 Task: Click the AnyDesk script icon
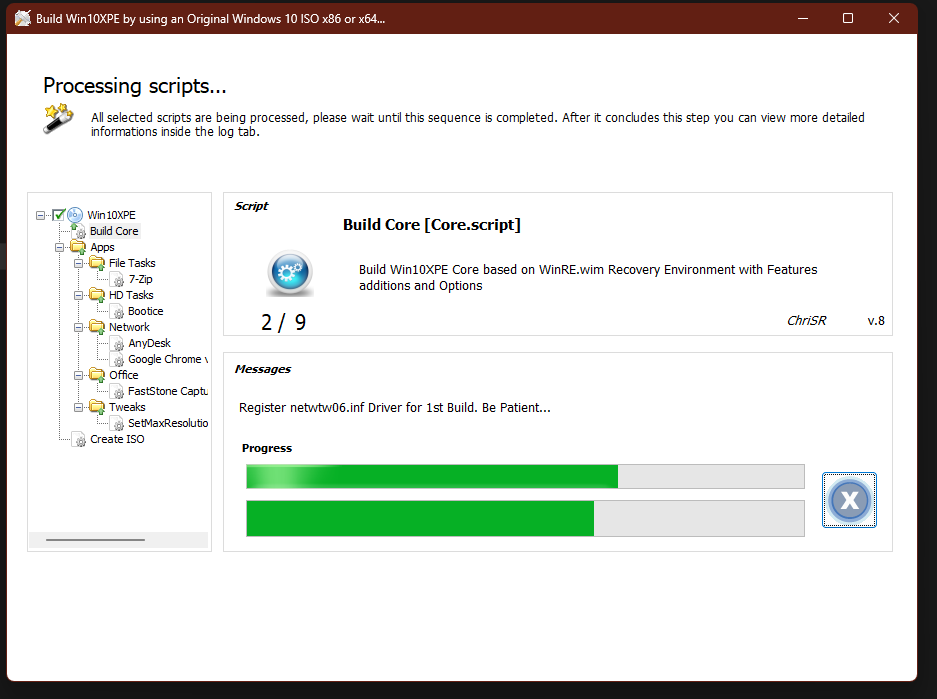118,343
